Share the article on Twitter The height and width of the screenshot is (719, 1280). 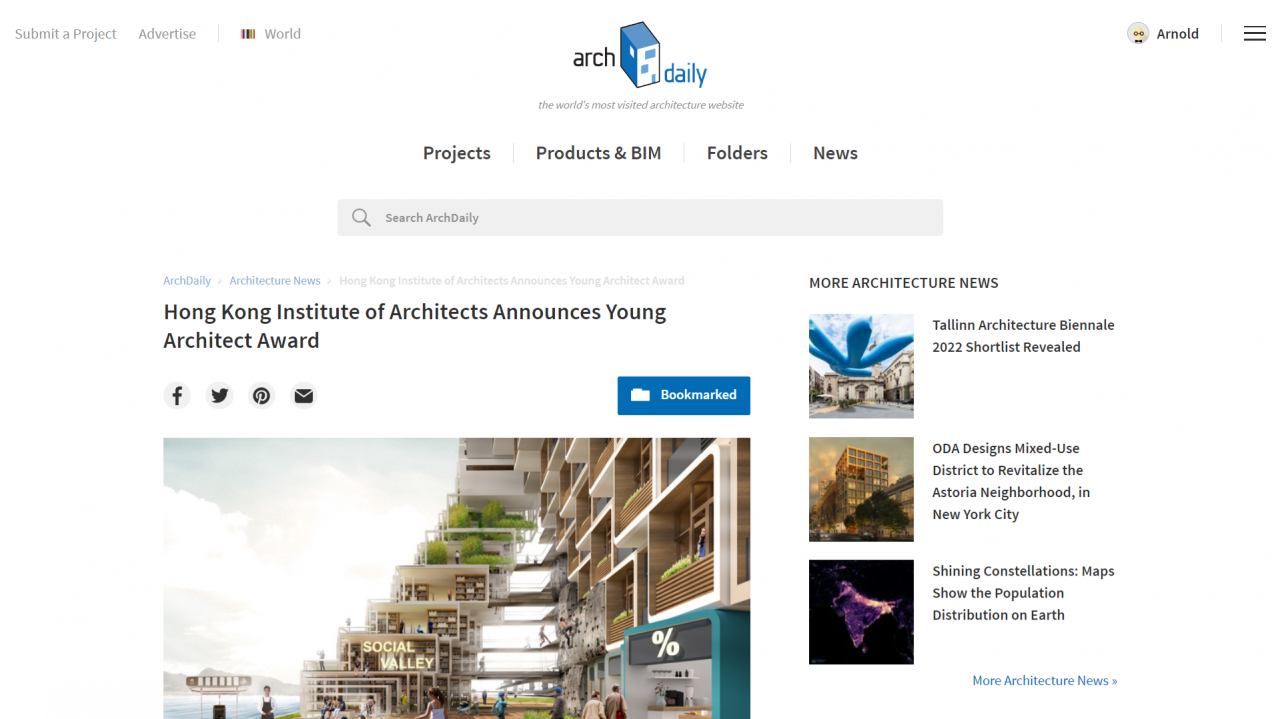[x=219, y=396]
